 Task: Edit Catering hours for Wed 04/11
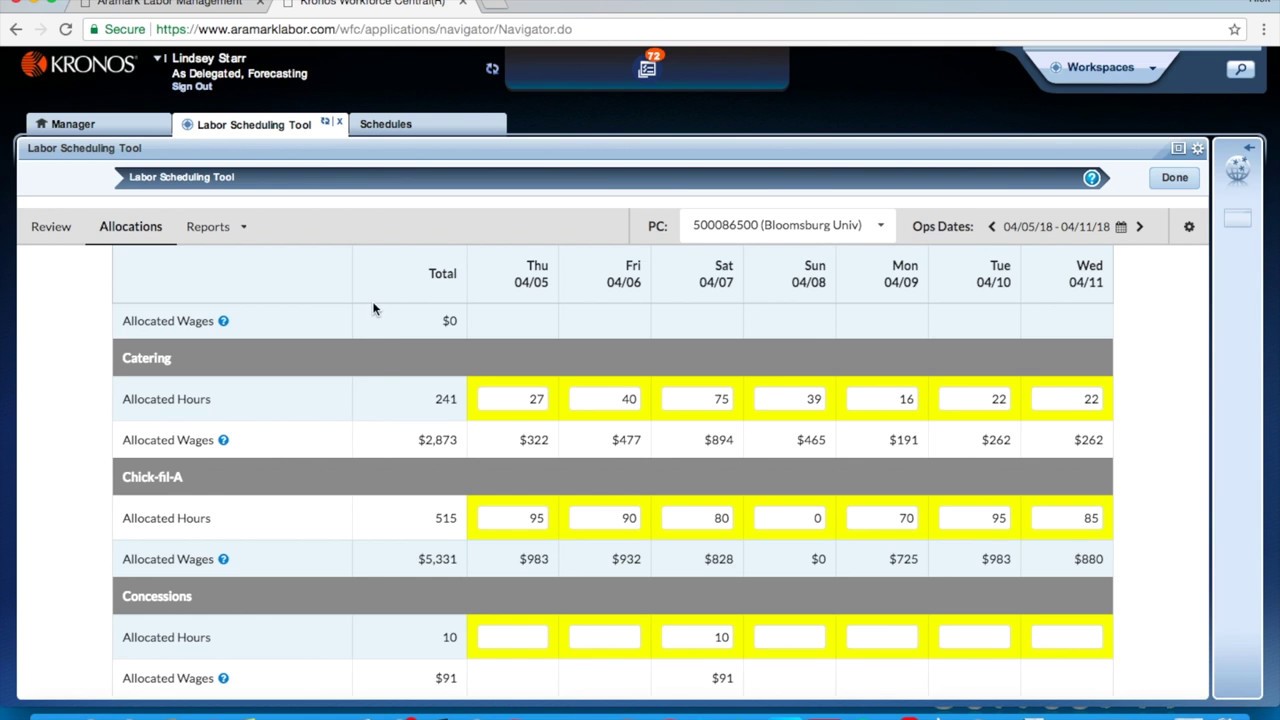point(1067,399)
